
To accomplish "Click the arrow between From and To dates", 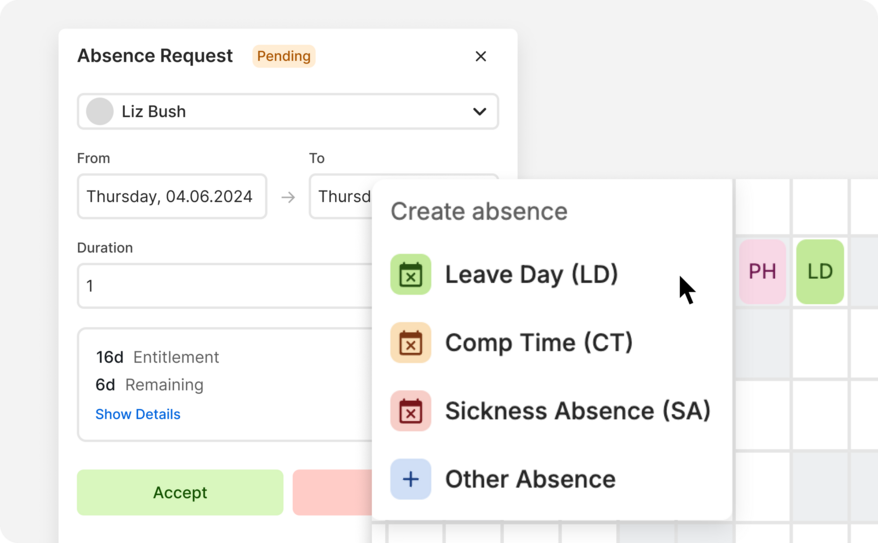I will [288, 197].
